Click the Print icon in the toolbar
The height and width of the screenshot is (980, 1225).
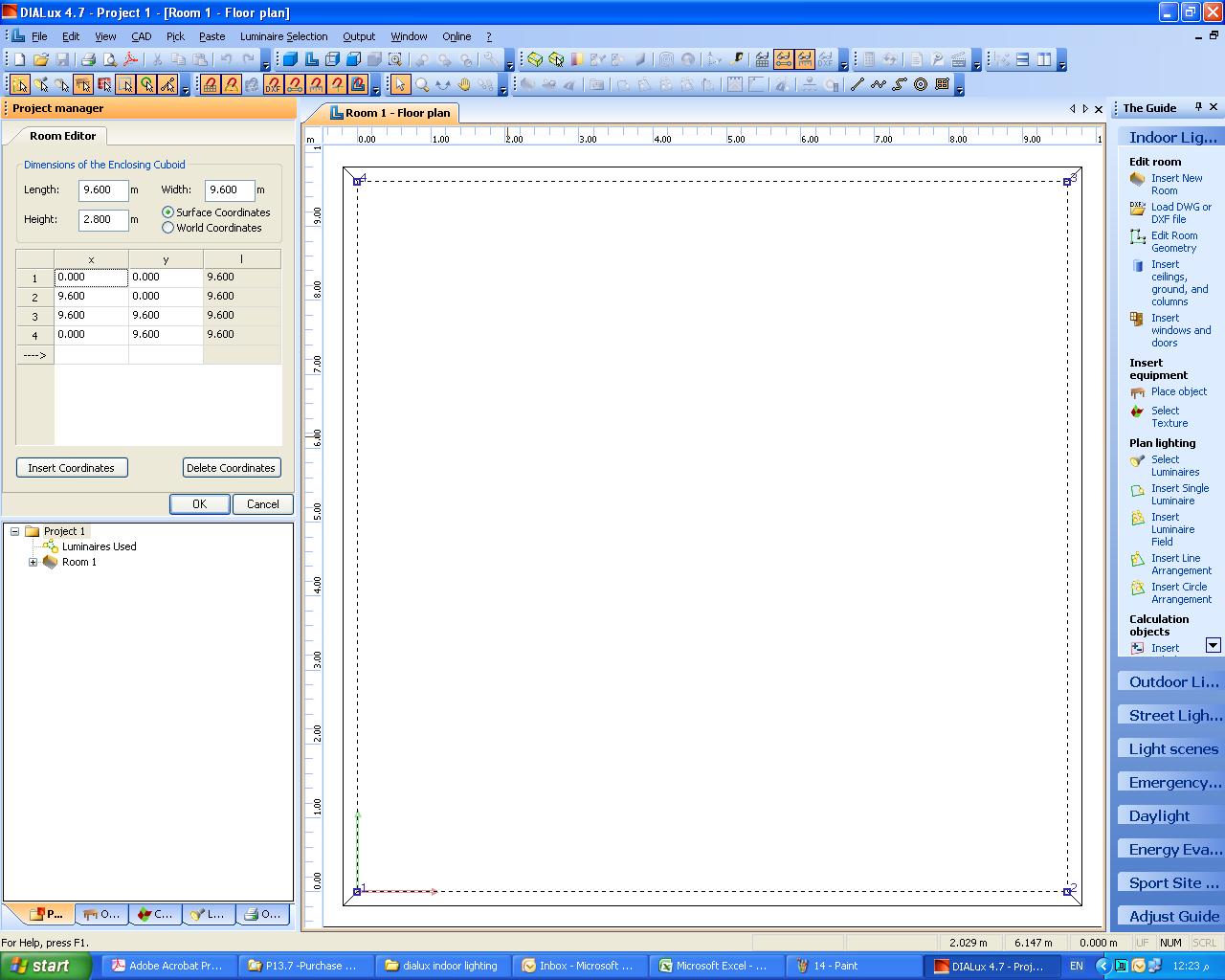pos(87,59)
